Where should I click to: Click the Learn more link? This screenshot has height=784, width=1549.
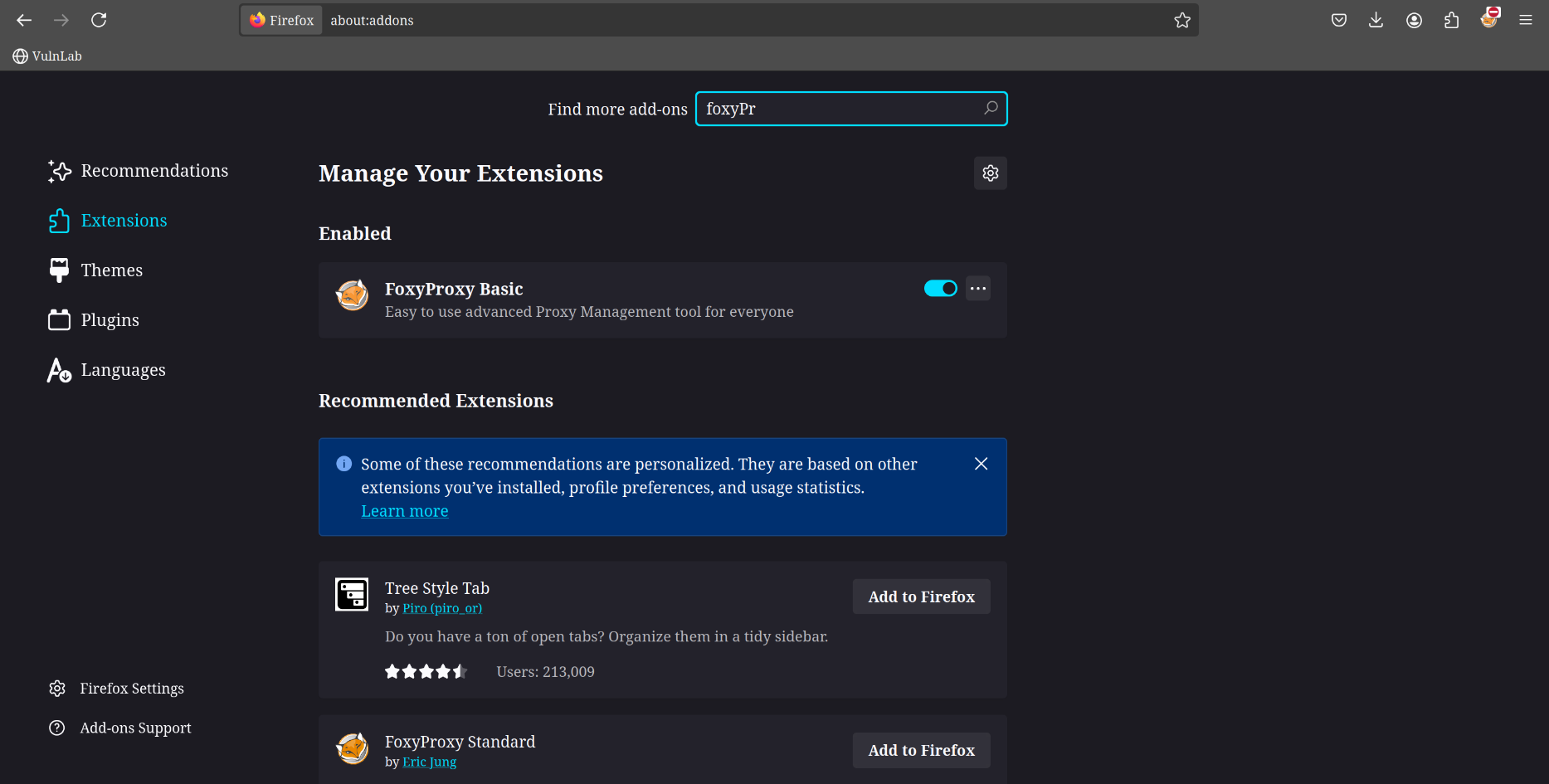tap(405, 511)
